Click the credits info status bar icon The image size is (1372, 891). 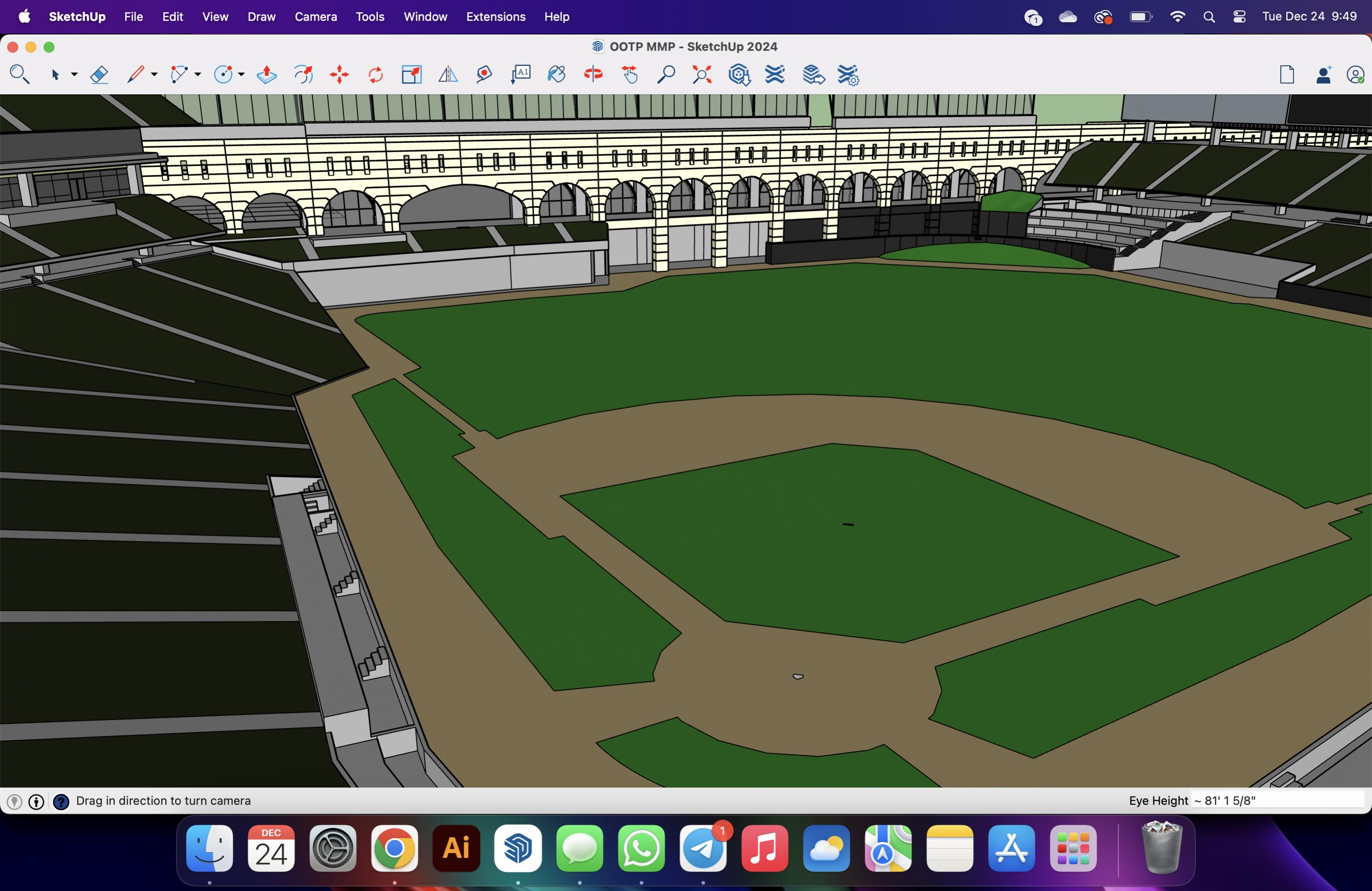[x=36, y=802]
